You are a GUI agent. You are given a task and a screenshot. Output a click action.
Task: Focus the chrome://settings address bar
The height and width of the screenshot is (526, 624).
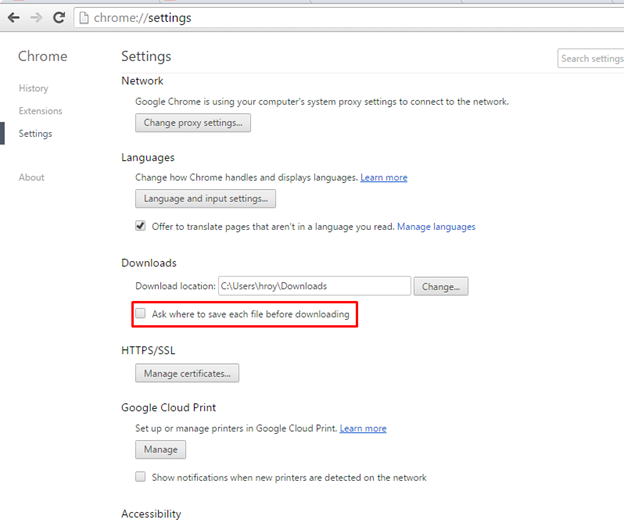(x=300, y=18)
